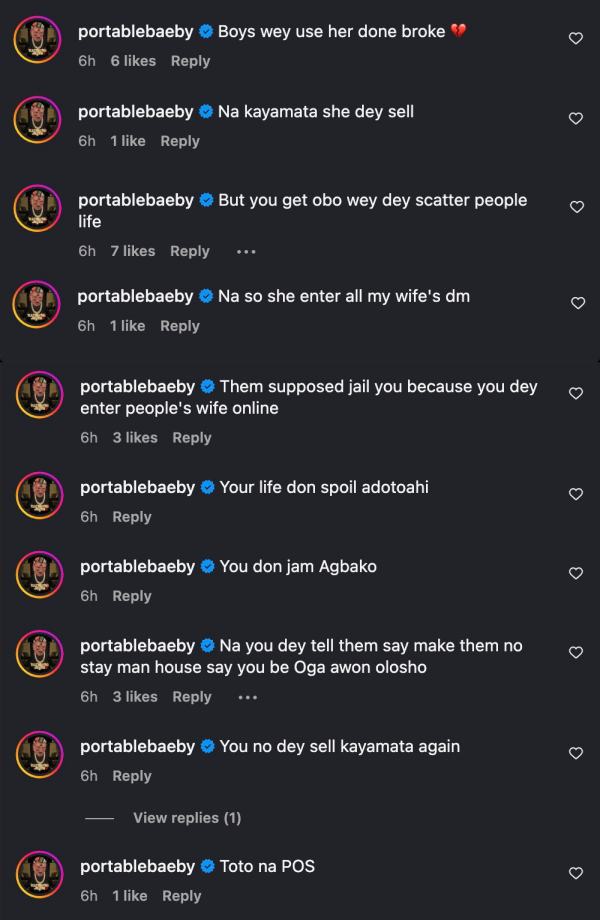Like the 'You don jam Agbako' comment
Viewport: 600px width, 920px height.
[x=575, y=573]
